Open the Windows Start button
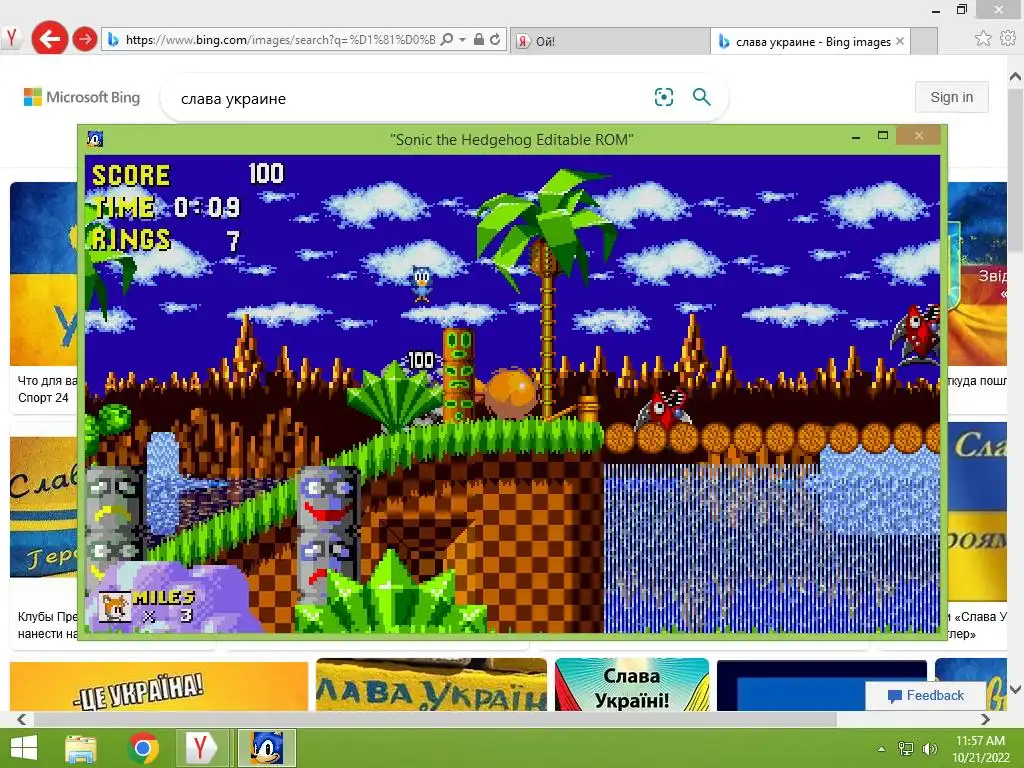 click(24, 748)
